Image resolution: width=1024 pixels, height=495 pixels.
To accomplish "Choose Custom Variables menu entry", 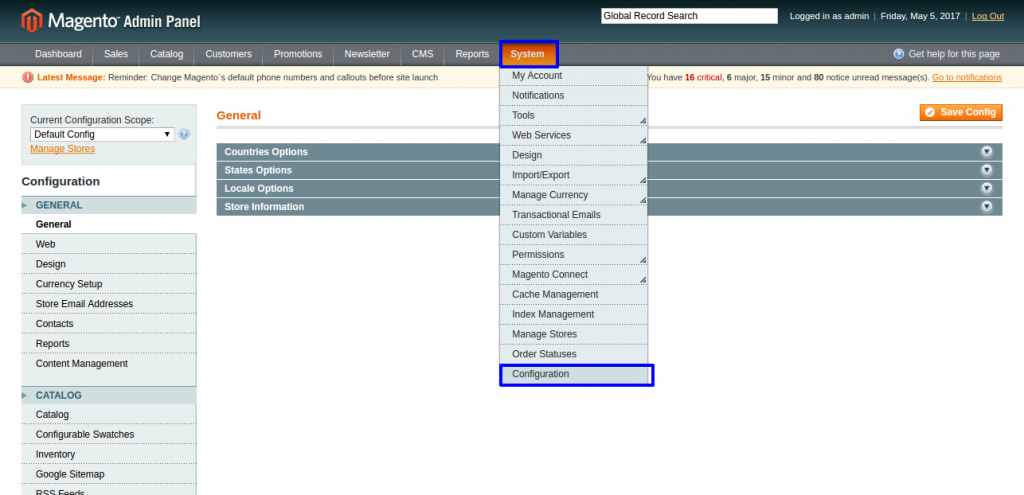I will (x=574, y=234).
